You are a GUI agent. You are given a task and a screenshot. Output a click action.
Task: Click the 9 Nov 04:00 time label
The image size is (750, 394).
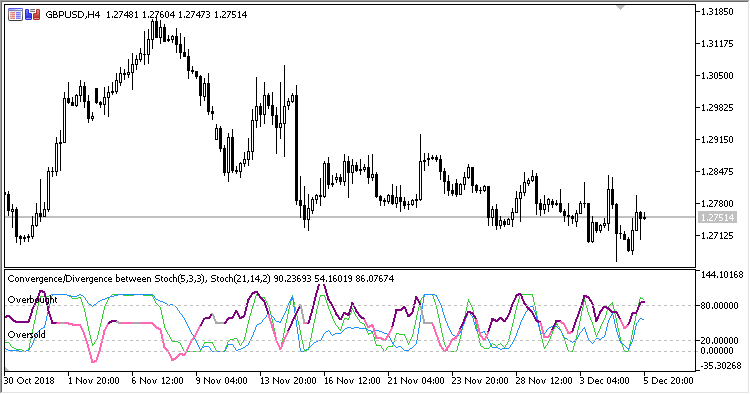tap(222, 381)
